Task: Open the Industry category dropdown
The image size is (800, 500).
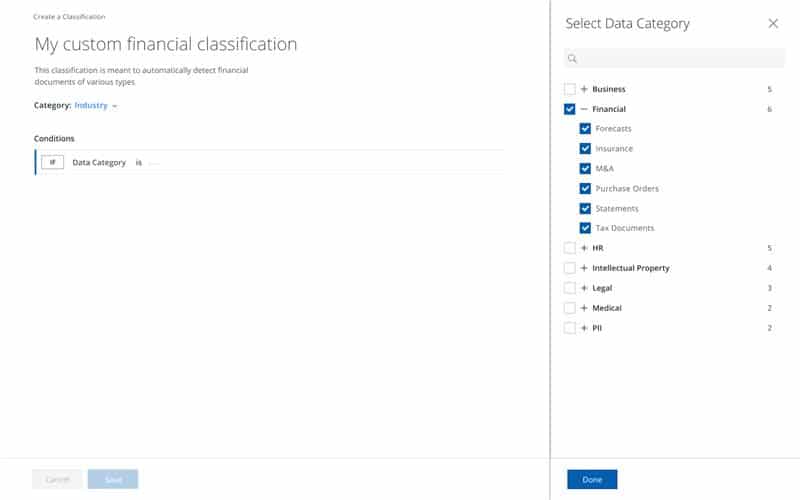Action: [96, 105]
